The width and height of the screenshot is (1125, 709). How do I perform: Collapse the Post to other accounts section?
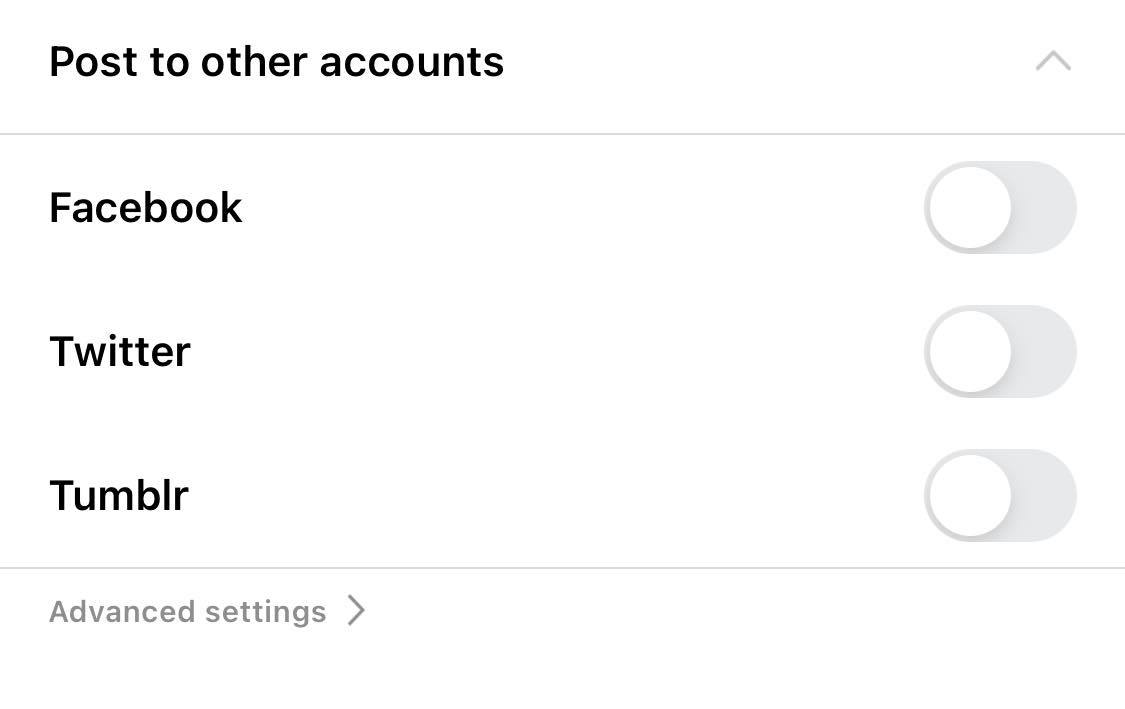(x=1053, y=62)
